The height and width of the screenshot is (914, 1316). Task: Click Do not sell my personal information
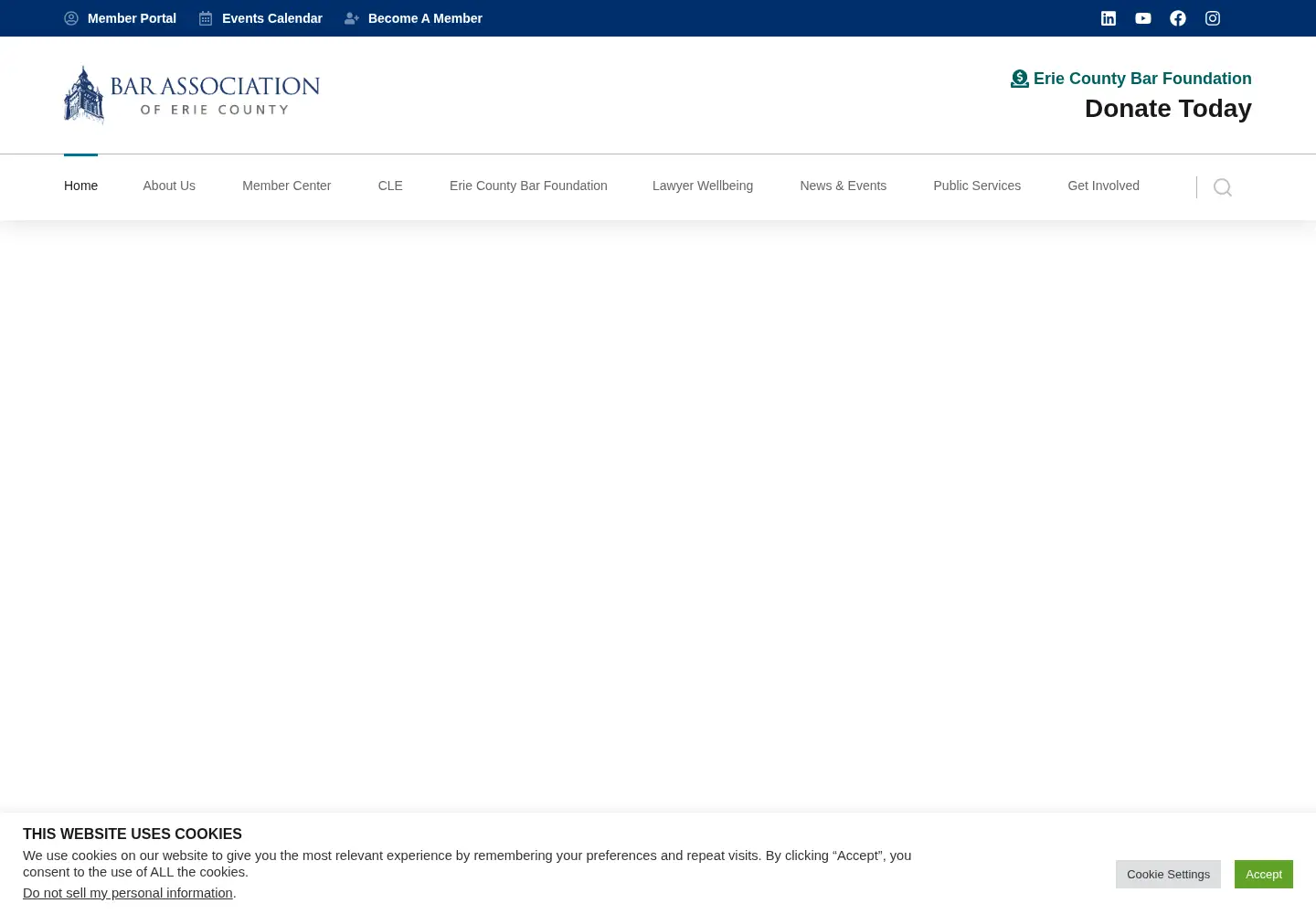(128, 893)
